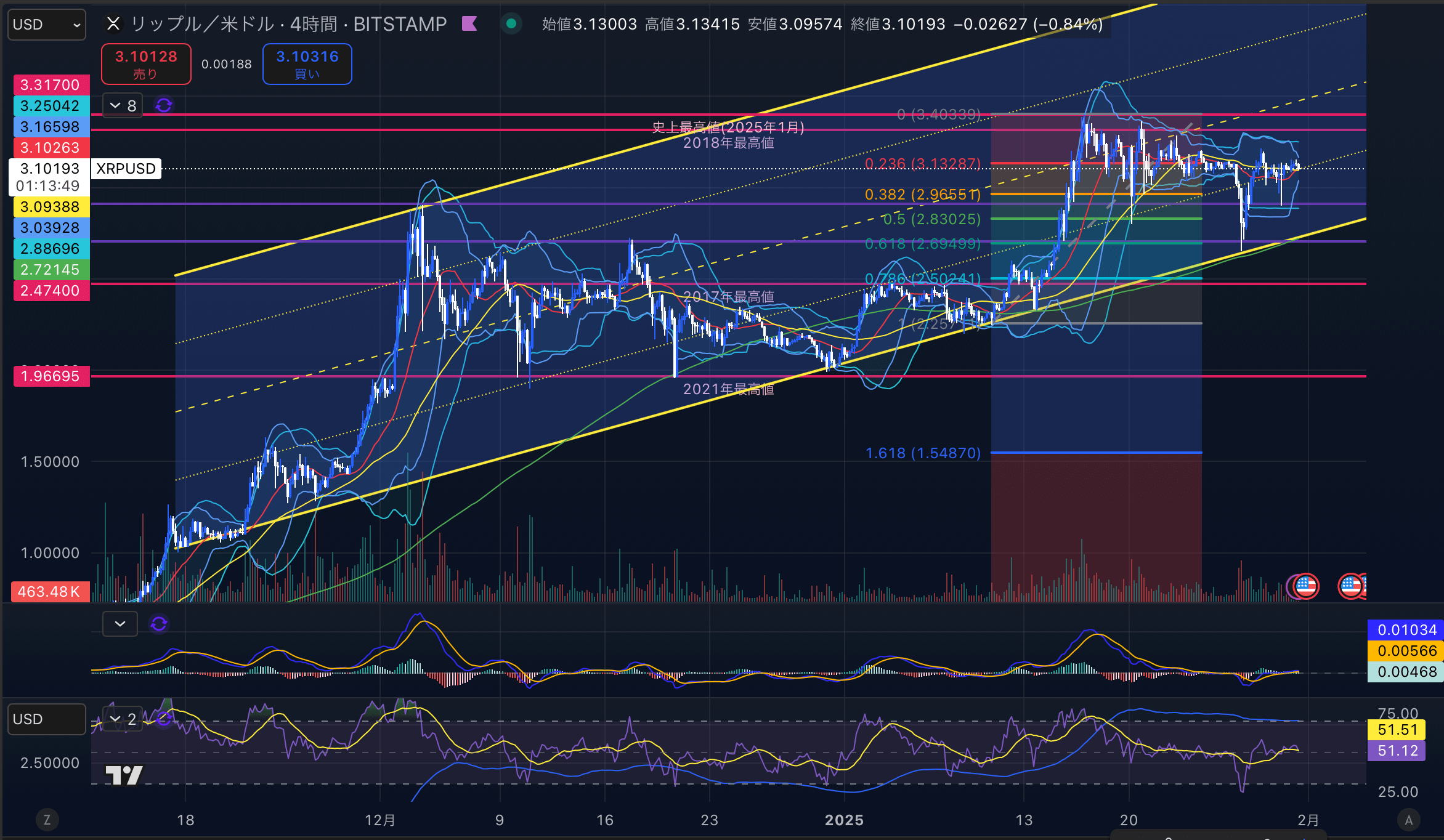
Task: Click the purple refresh icon beside 8 indicators
Action: (x=163, y=106)
